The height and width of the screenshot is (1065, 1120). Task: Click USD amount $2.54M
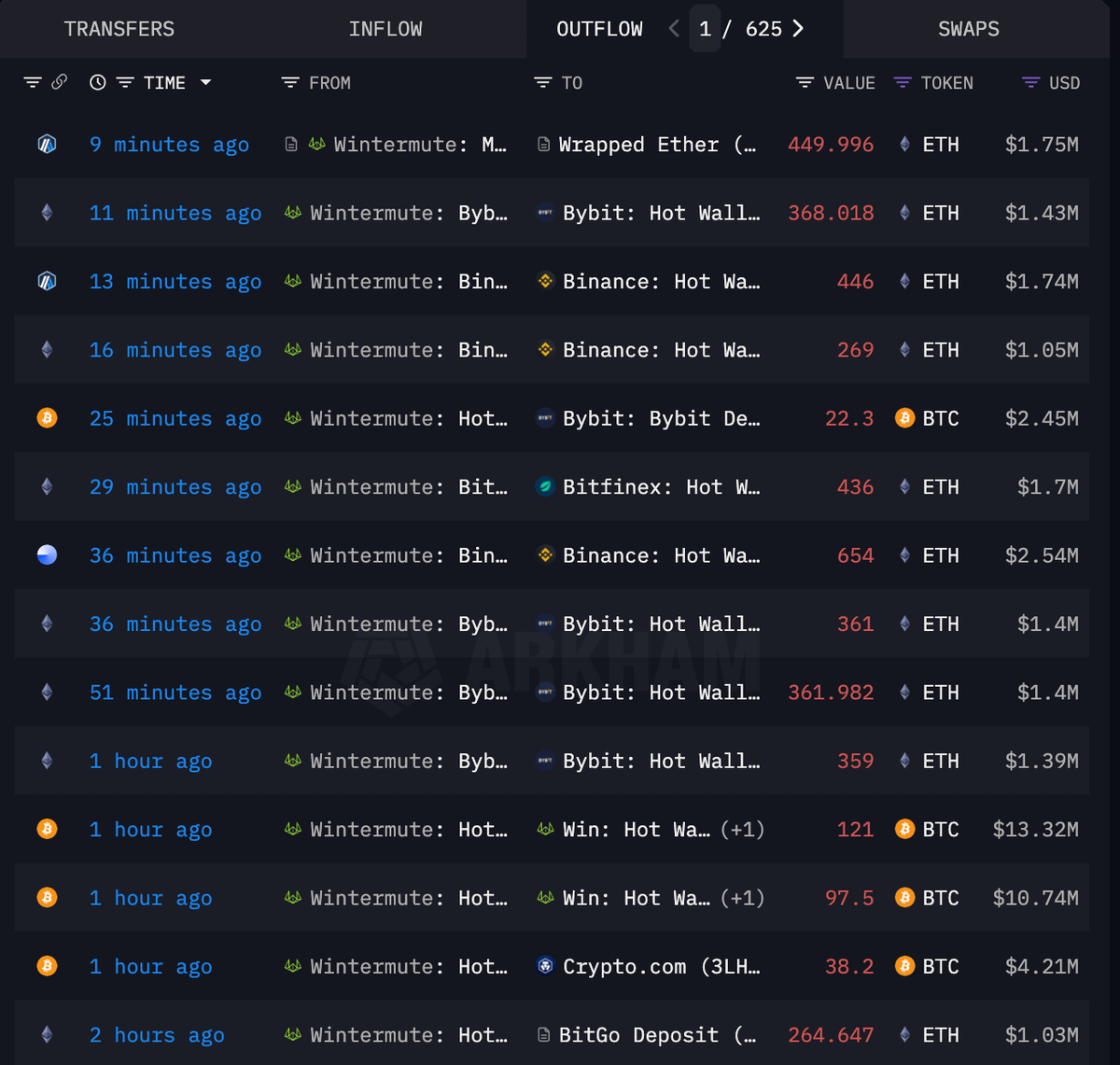pos(1042,555)
